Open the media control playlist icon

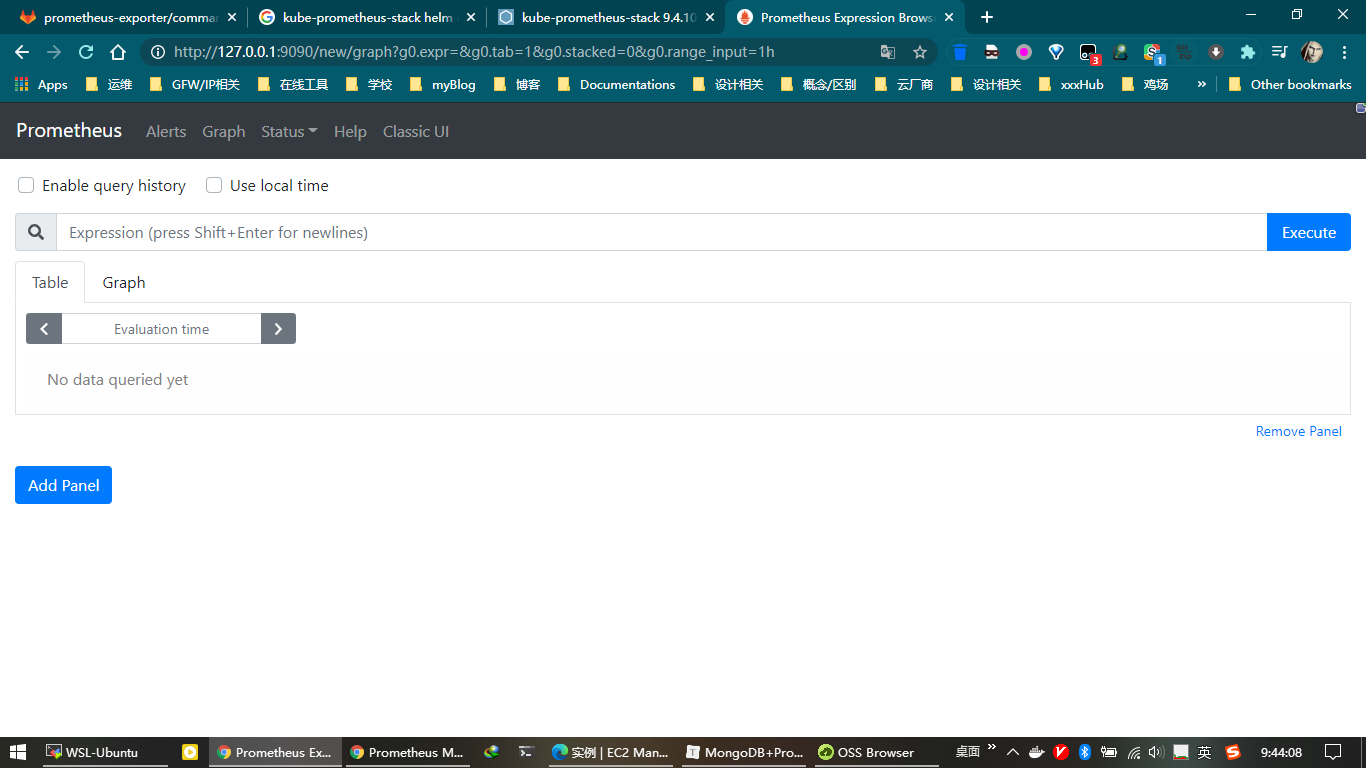pos(1280,52)
